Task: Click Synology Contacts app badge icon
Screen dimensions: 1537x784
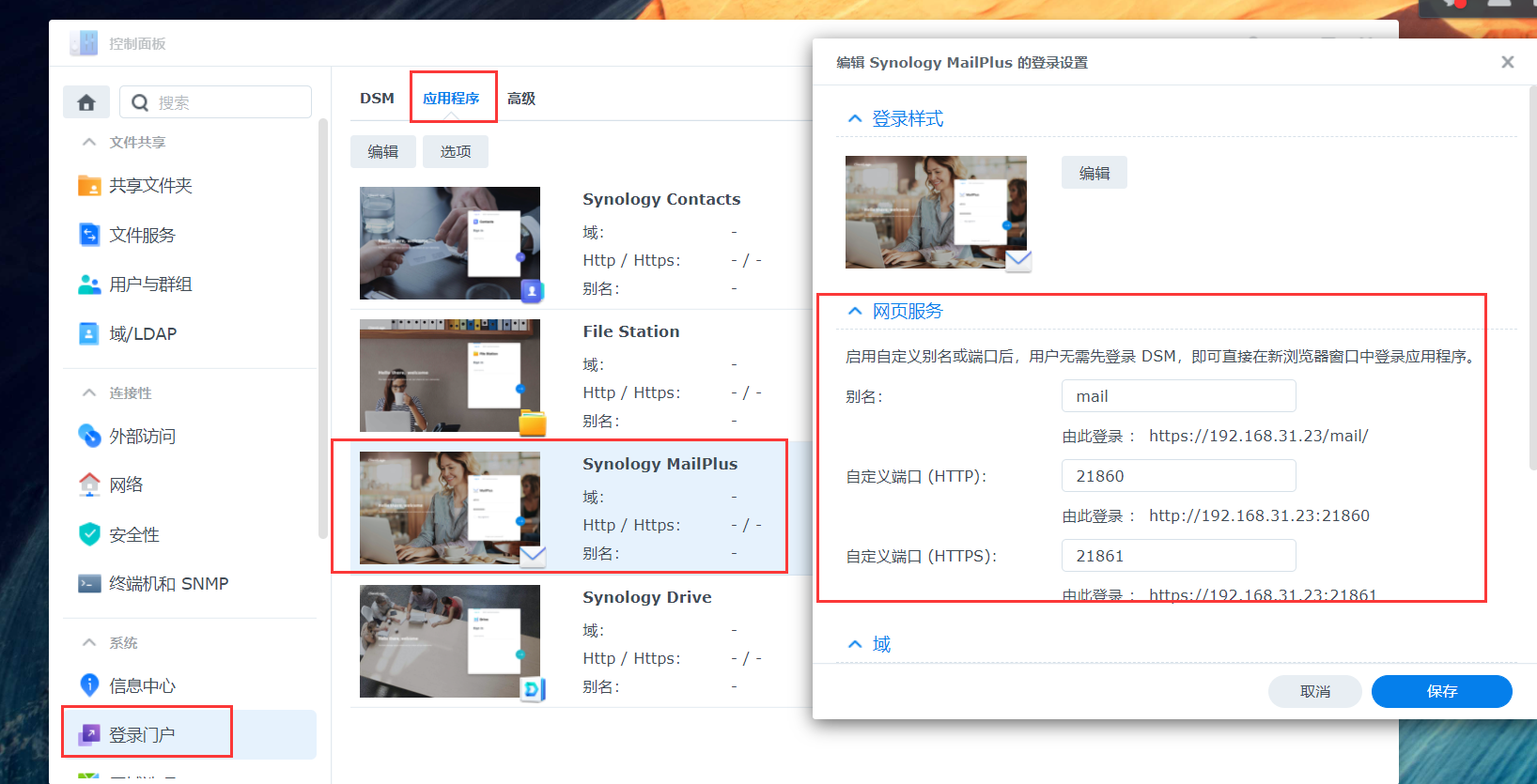Action: 532,291
